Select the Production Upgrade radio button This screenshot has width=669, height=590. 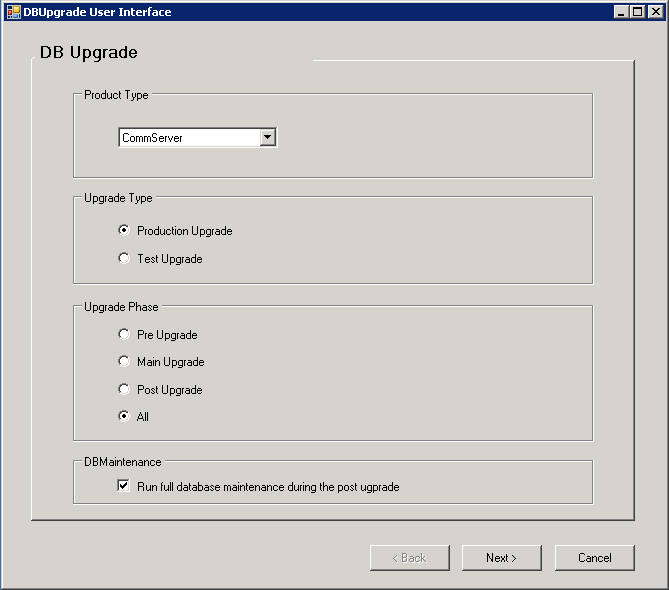coord(124,230)
